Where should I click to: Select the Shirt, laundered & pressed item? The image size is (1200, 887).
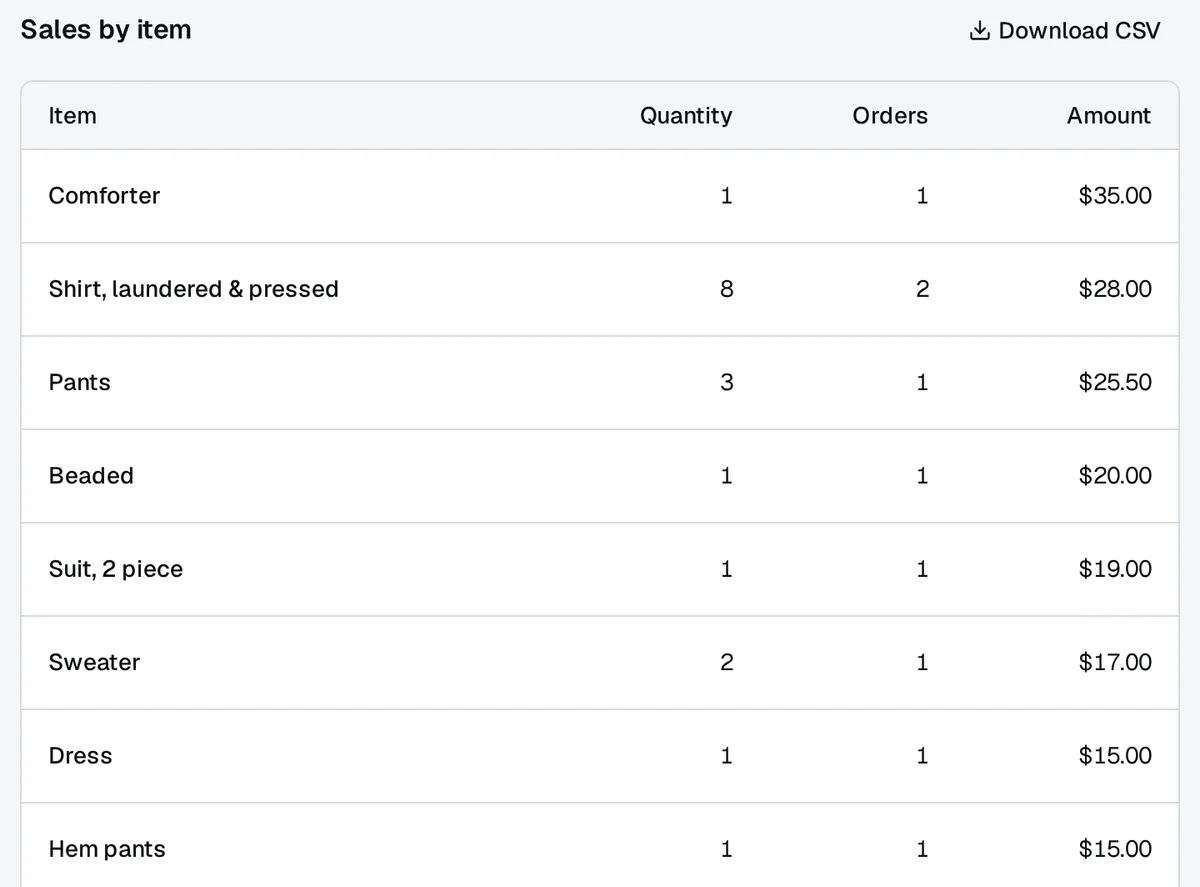194,289
